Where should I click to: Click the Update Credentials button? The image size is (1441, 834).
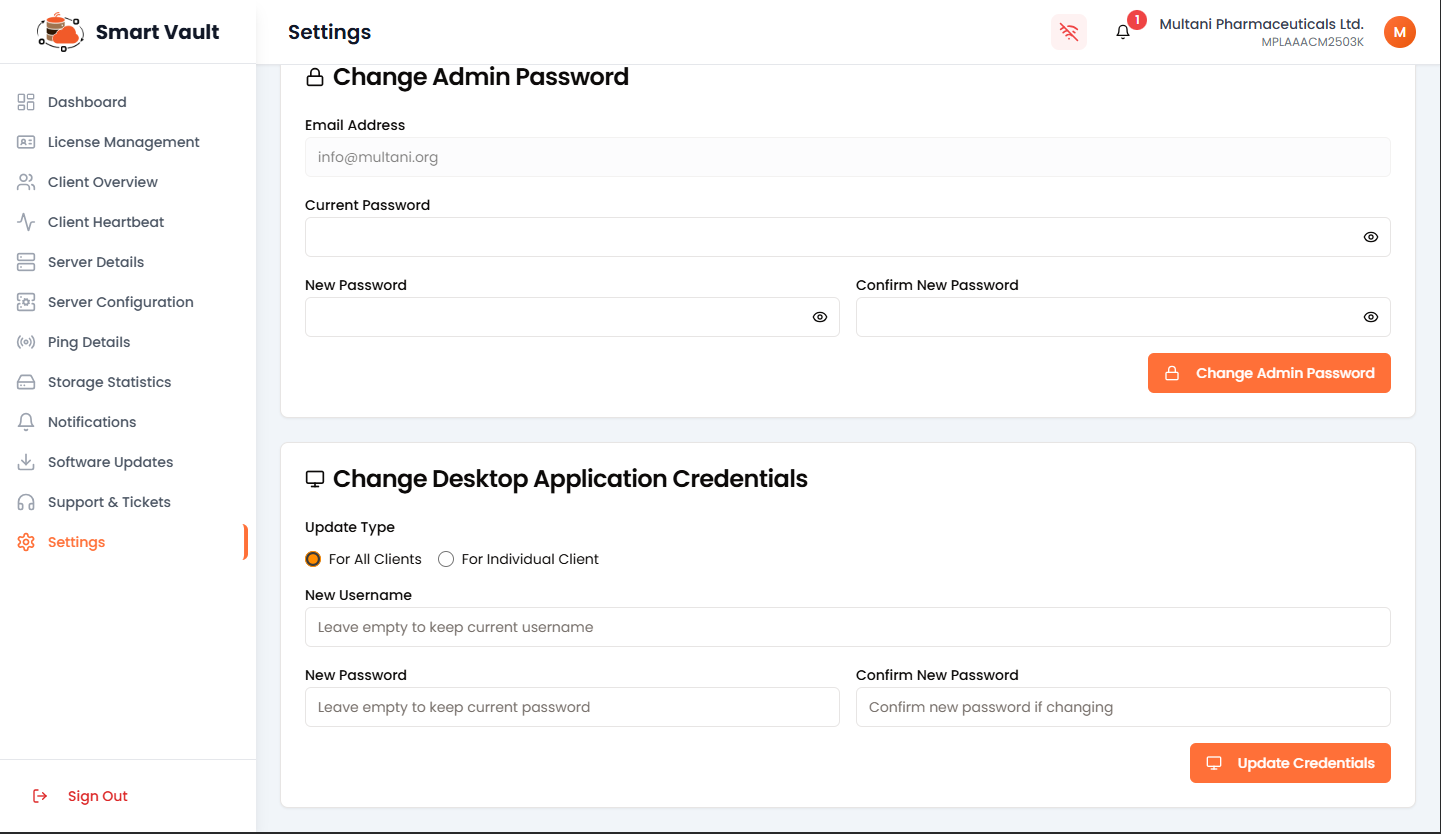pos(1289,763)
